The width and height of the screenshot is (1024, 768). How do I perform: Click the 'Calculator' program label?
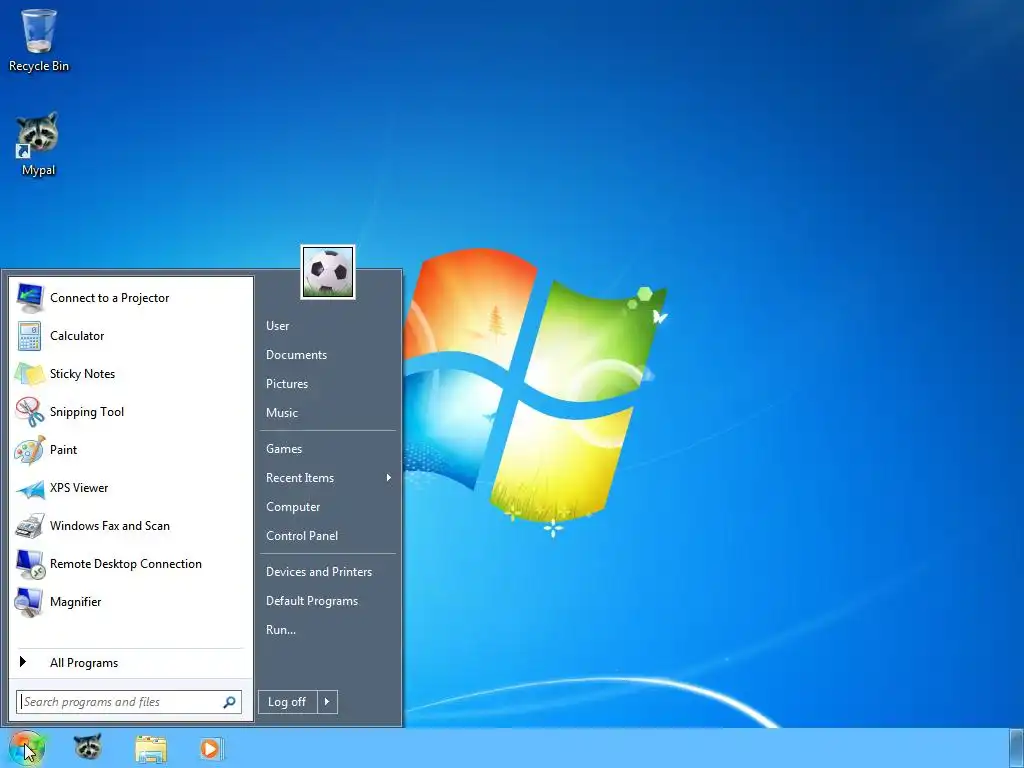[77, 336]
